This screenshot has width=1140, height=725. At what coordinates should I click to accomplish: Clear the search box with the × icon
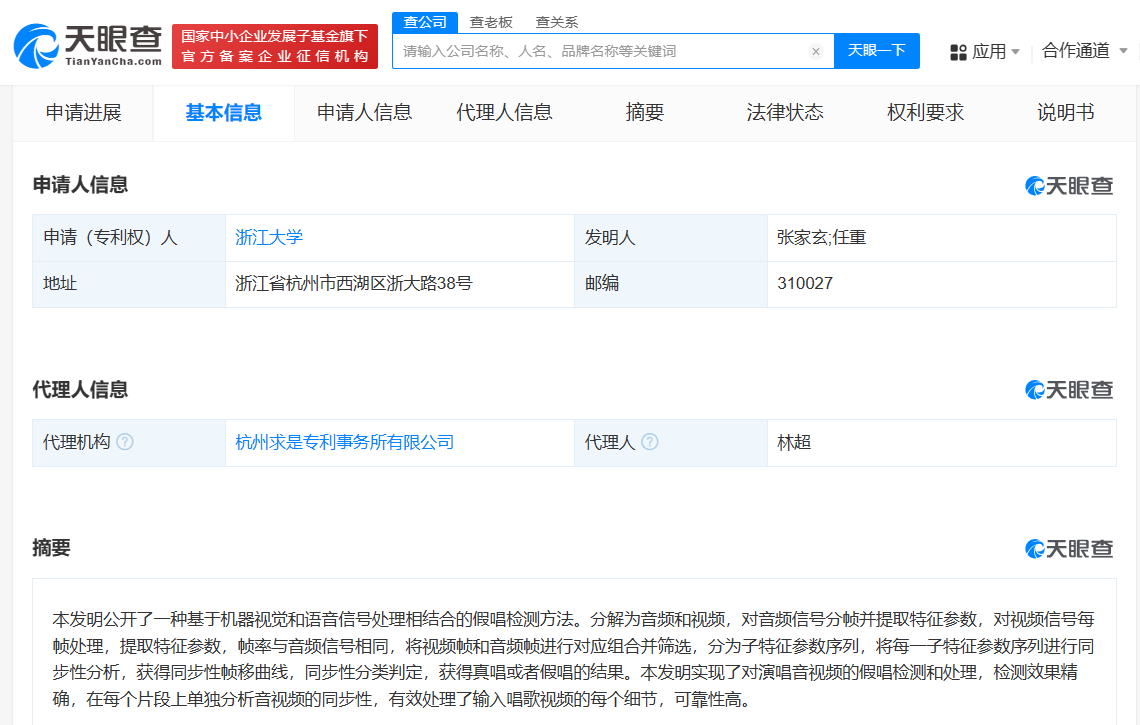click(816, 51)
